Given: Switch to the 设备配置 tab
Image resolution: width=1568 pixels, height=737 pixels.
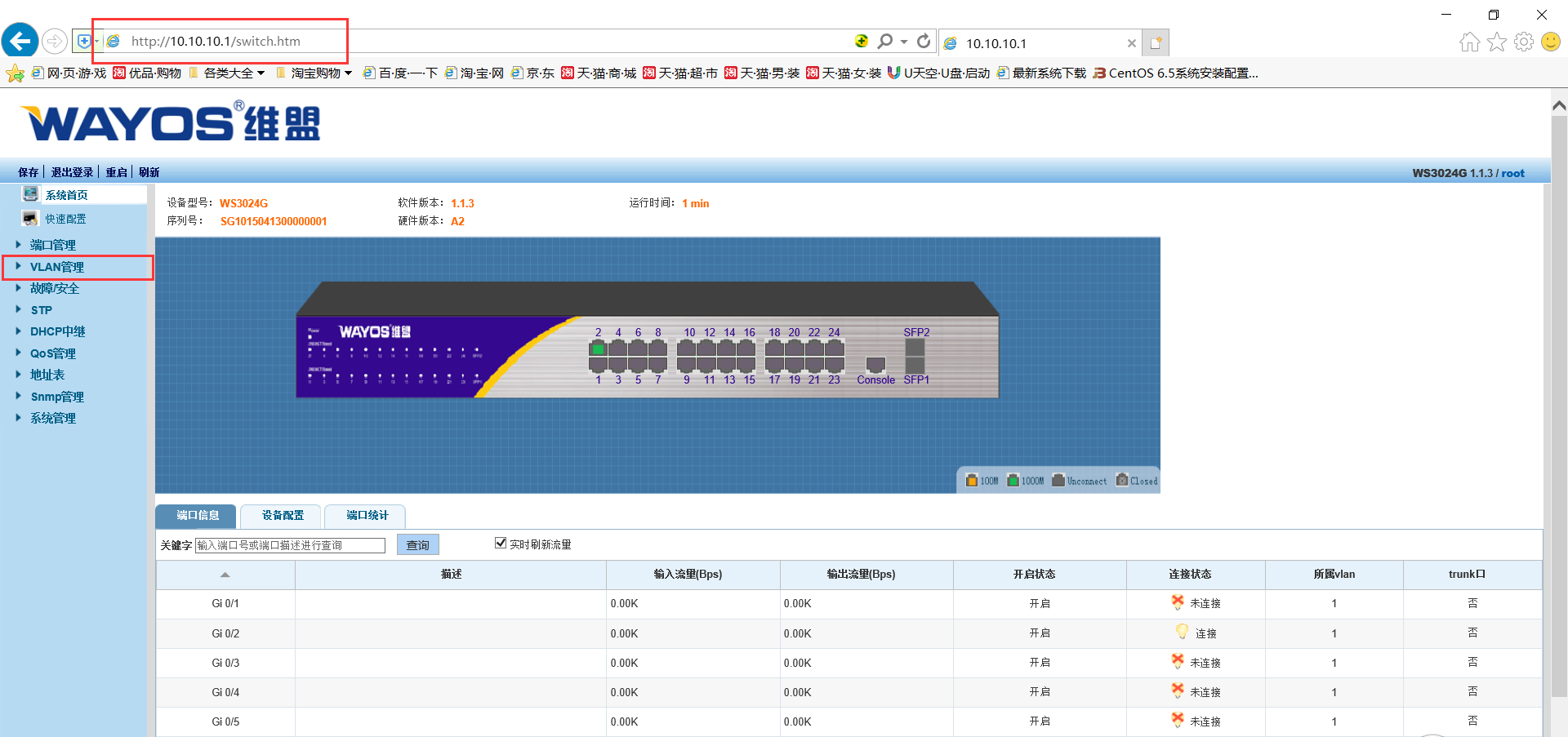Looking at the screenshot, I should [282, 516].
